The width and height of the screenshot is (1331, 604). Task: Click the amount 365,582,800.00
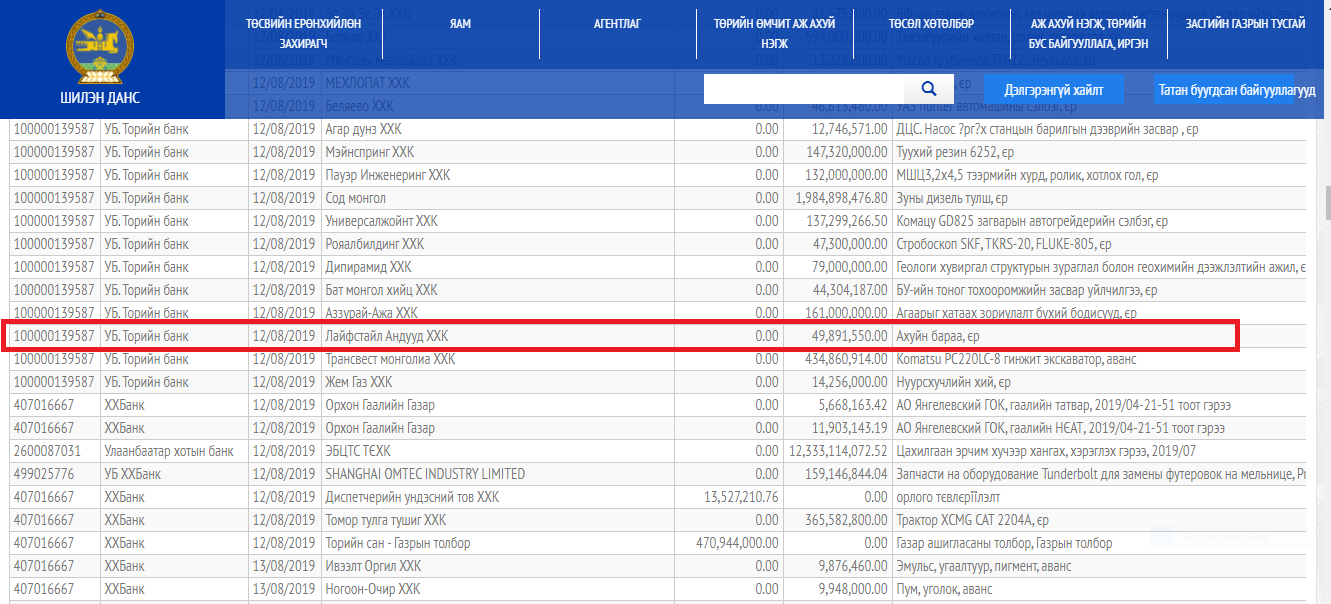[845, 520]
